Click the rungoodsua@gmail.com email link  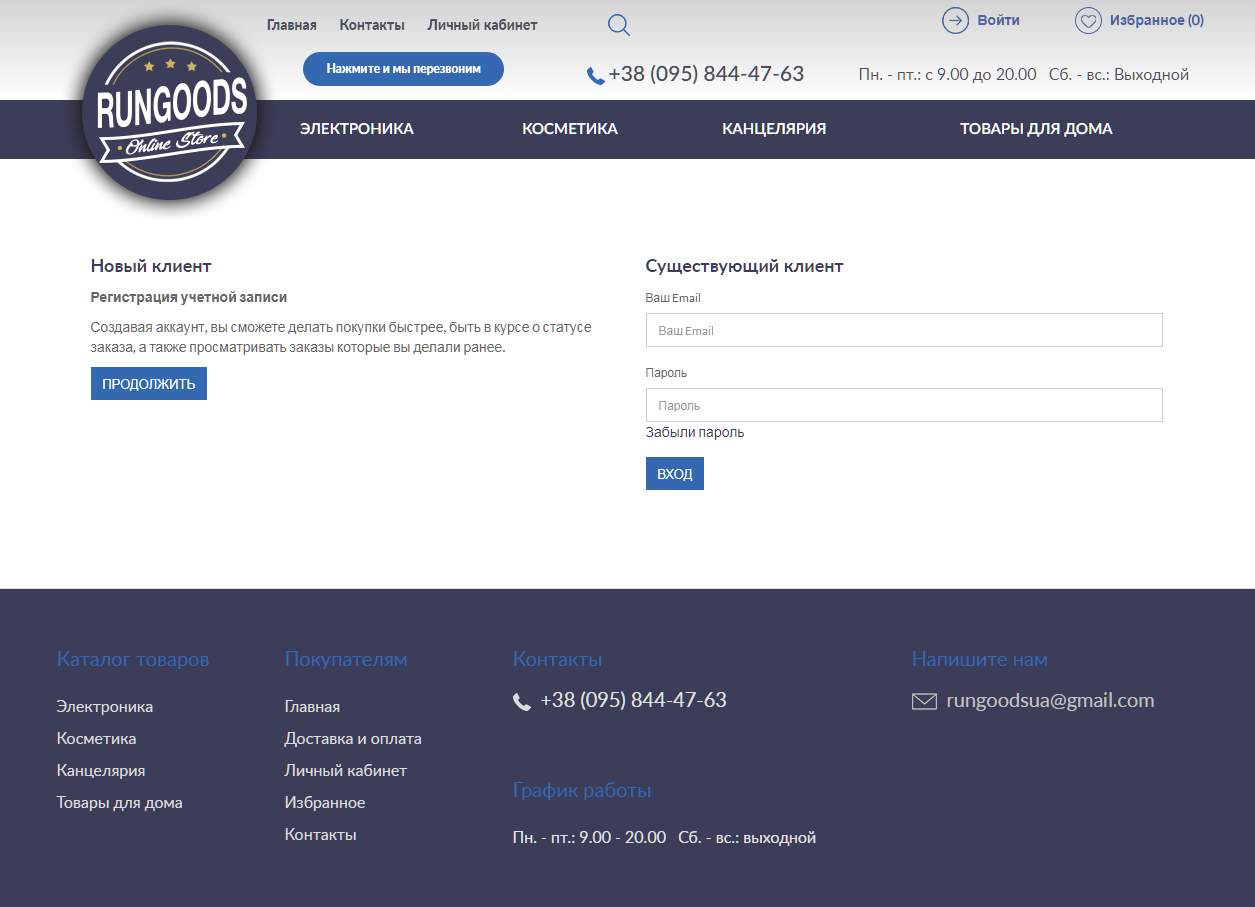coord(1050,701)
